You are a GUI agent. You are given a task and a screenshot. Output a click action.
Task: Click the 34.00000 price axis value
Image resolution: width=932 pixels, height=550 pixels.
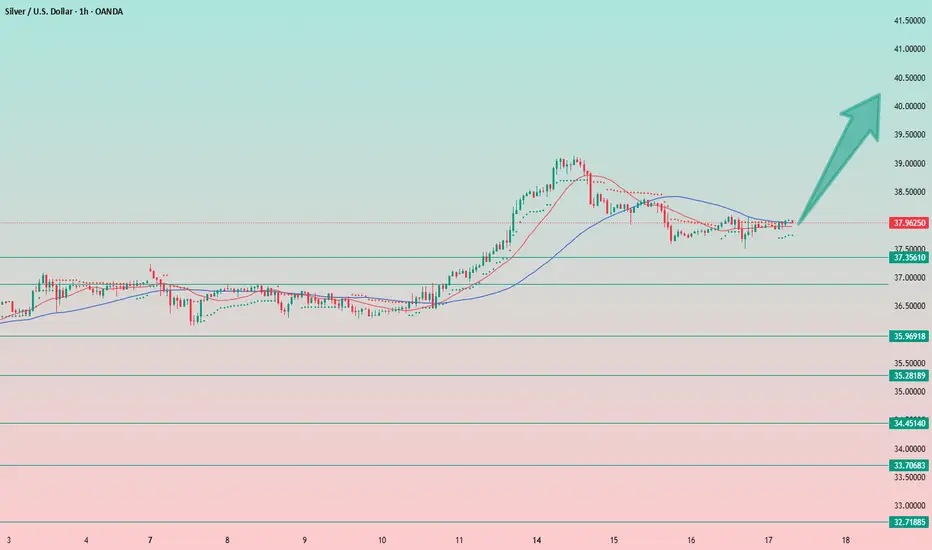tap(909, 449)
